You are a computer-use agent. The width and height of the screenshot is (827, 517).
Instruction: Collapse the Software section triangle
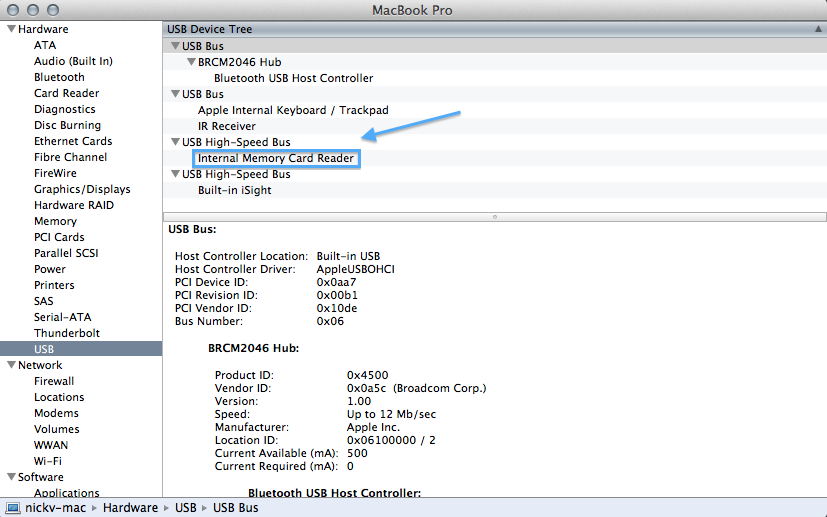11,477
